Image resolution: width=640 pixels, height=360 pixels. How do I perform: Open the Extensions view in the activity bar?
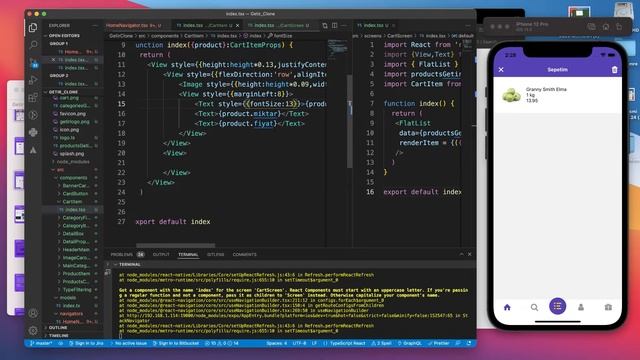(x=33, y=98)
